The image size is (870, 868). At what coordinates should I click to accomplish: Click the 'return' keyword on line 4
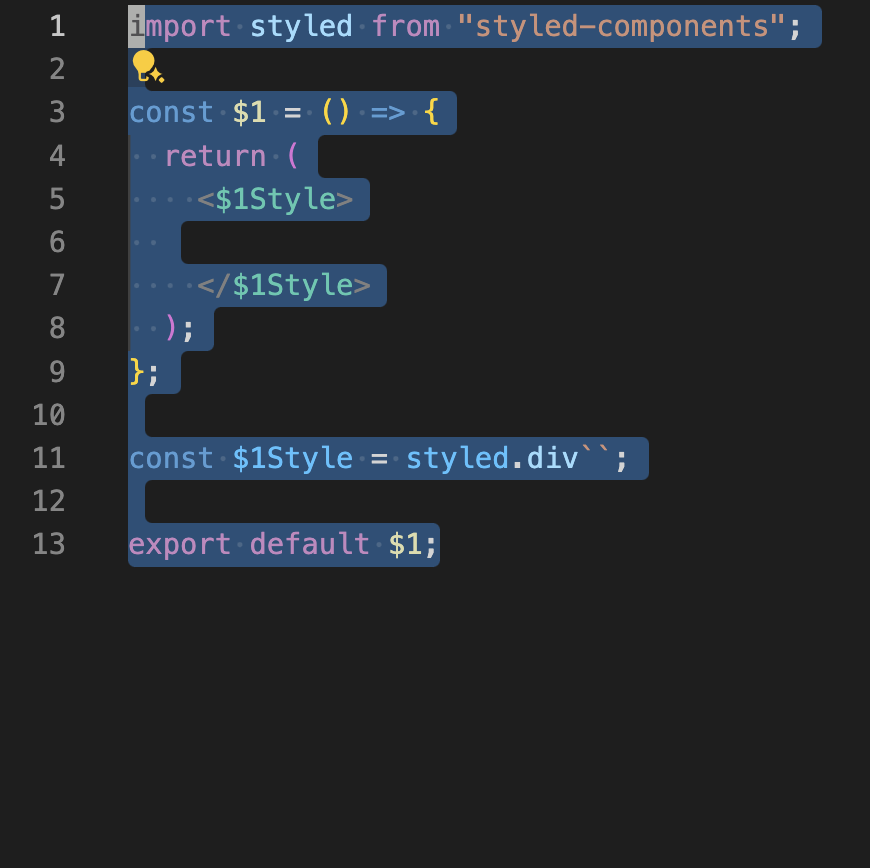215,156
